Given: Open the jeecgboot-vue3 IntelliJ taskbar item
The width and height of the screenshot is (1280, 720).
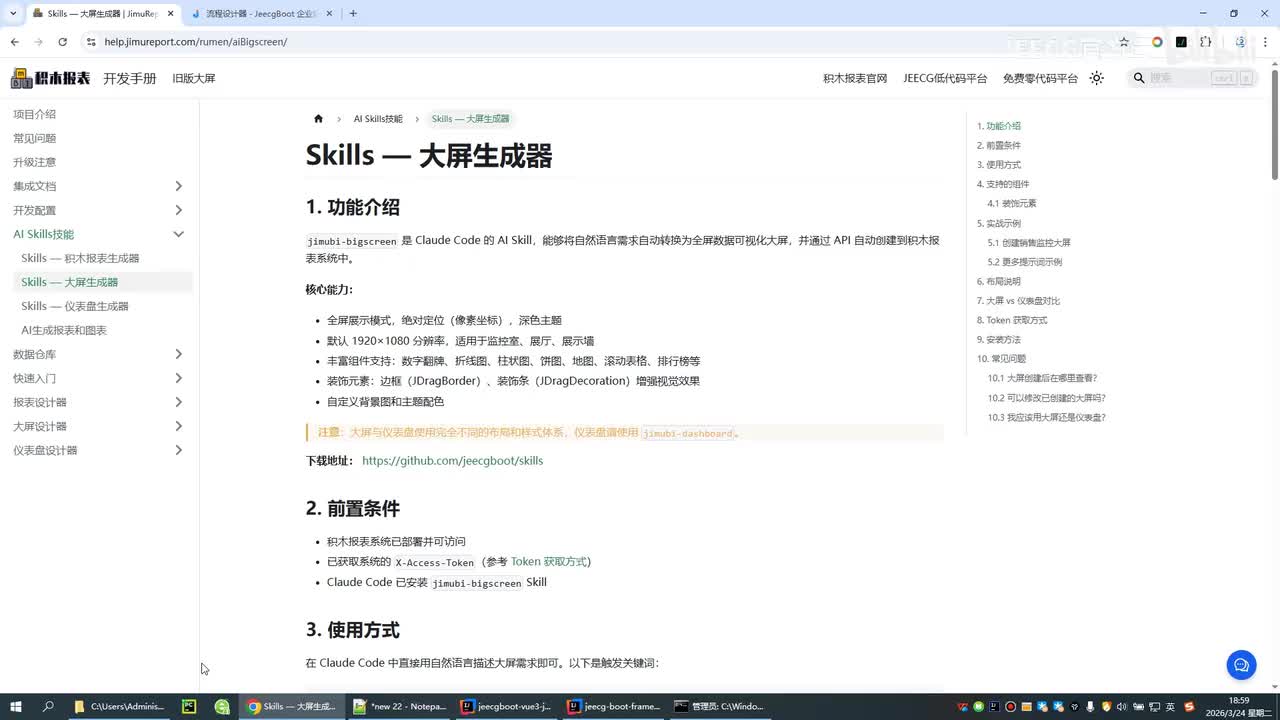Looking at the screenshot, I should 505,706.
